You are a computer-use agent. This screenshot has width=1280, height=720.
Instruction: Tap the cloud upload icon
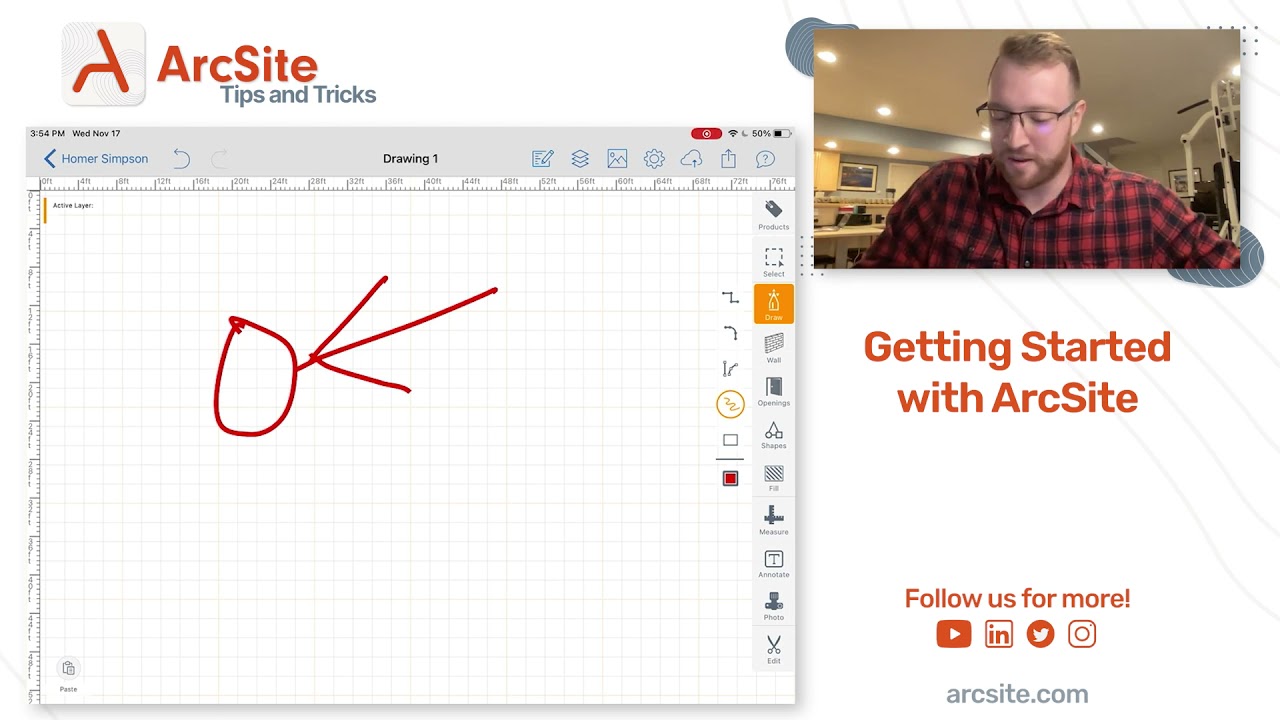tap(691, 159)
